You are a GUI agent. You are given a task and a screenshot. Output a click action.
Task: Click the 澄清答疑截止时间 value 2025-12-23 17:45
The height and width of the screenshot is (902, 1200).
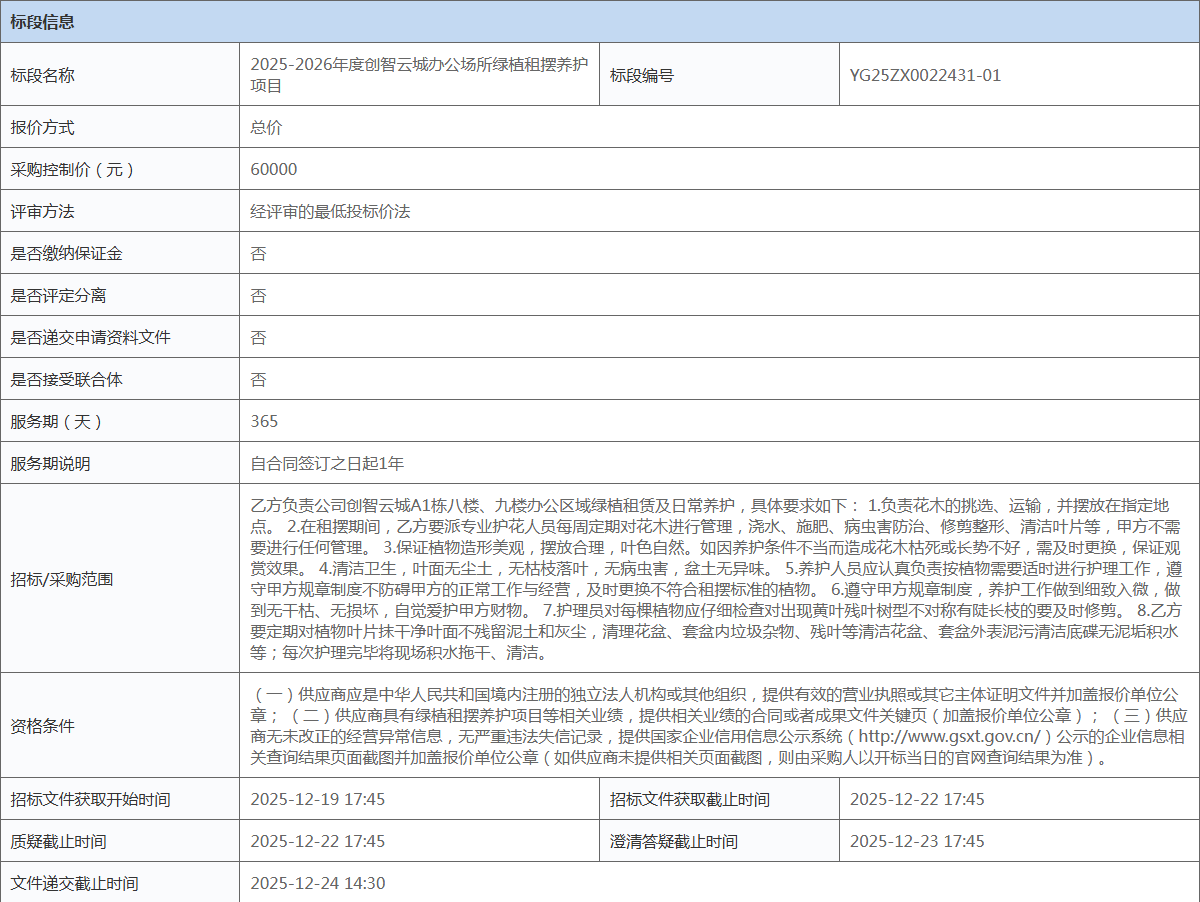[x=917, y=841]
